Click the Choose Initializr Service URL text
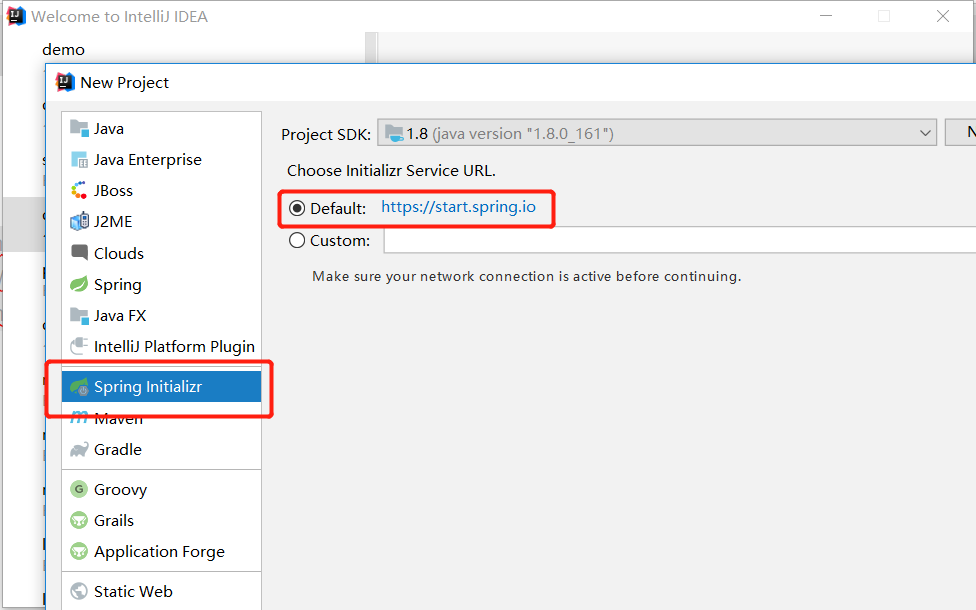This screenshot has height=610, width=976. (x=391, y=171)
